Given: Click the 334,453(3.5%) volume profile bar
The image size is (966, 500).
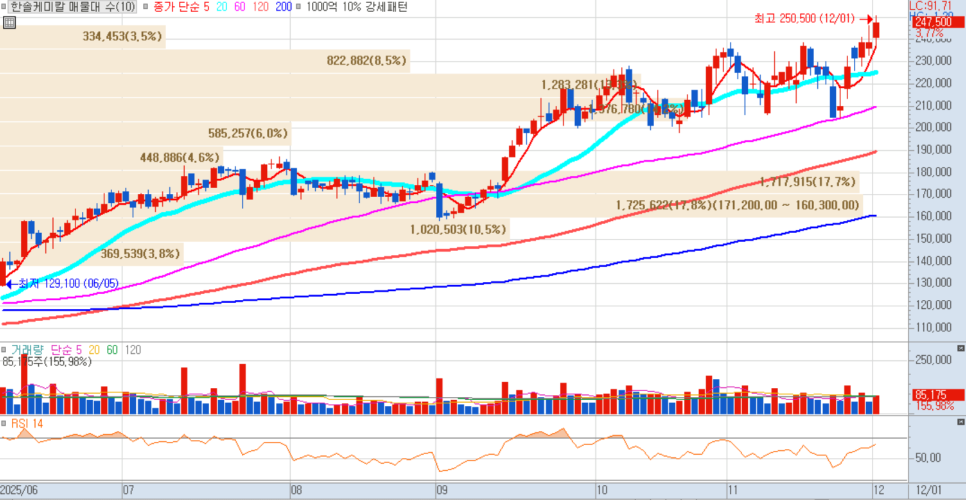Looking at the screenshot, I should pos(83,36).
